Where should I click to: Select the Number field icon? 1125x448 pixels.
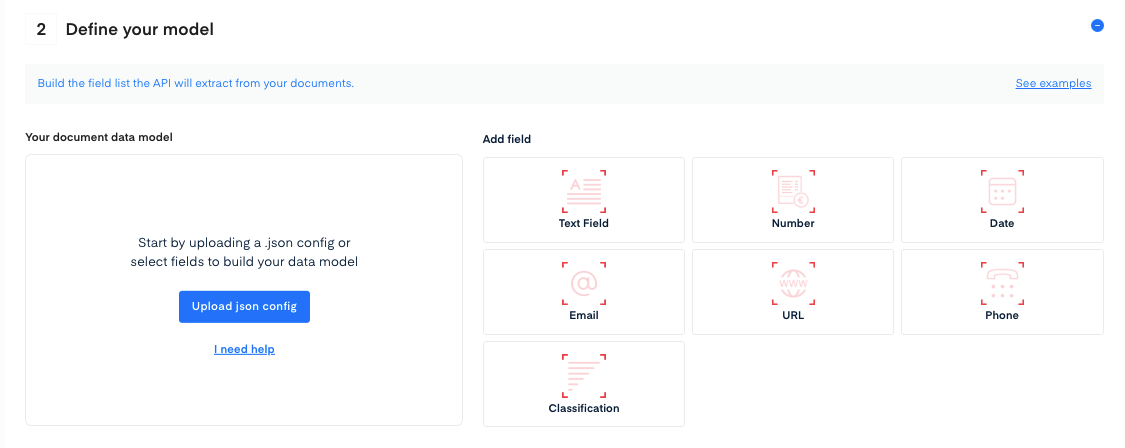(793, 190)
